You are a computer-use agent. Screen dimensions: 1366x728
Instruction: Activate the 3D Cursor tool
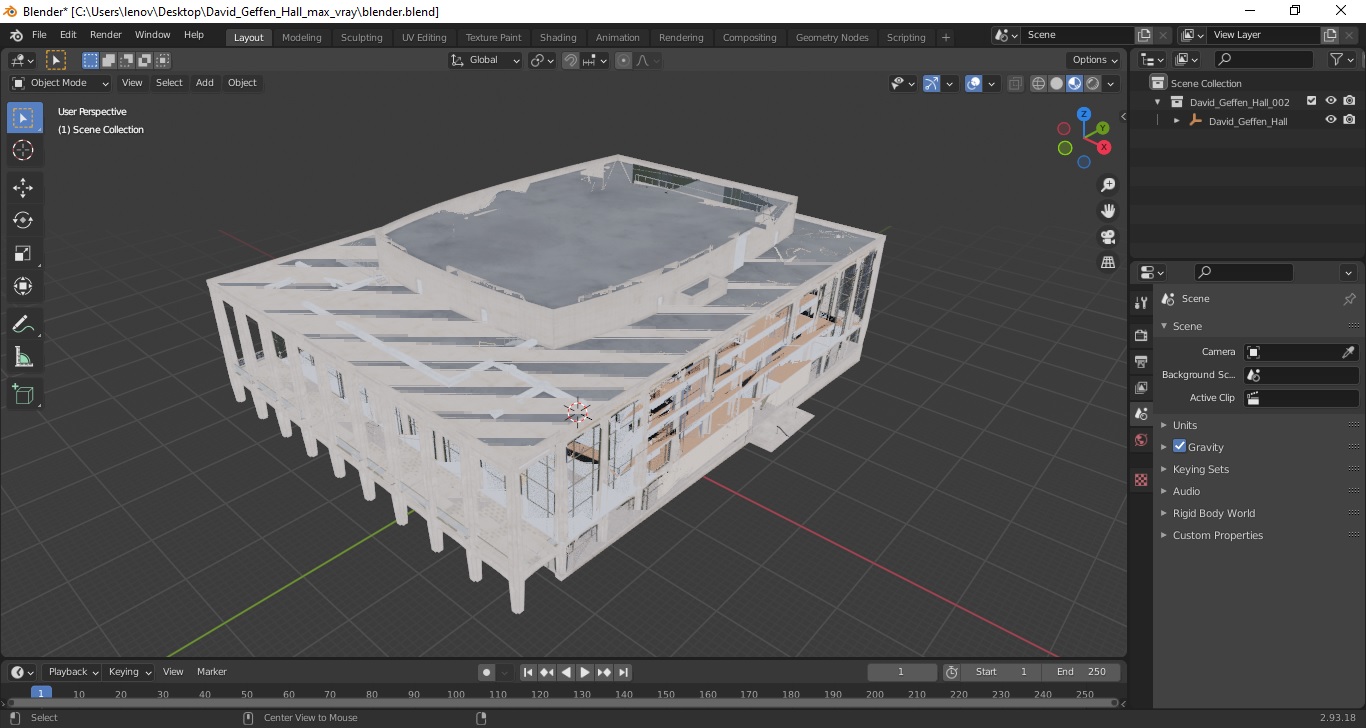[x=24, y=151]
